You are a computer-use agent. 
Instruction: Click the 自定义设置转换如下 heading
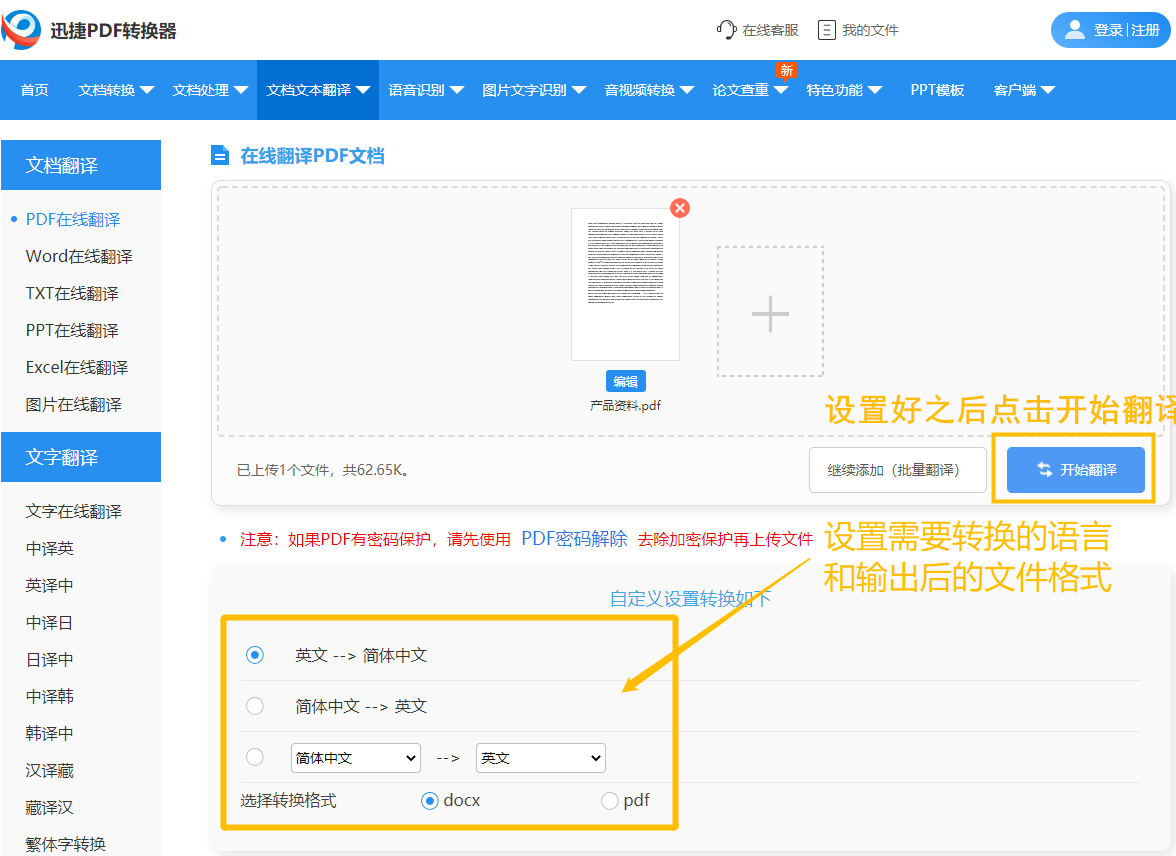[690, 599]
